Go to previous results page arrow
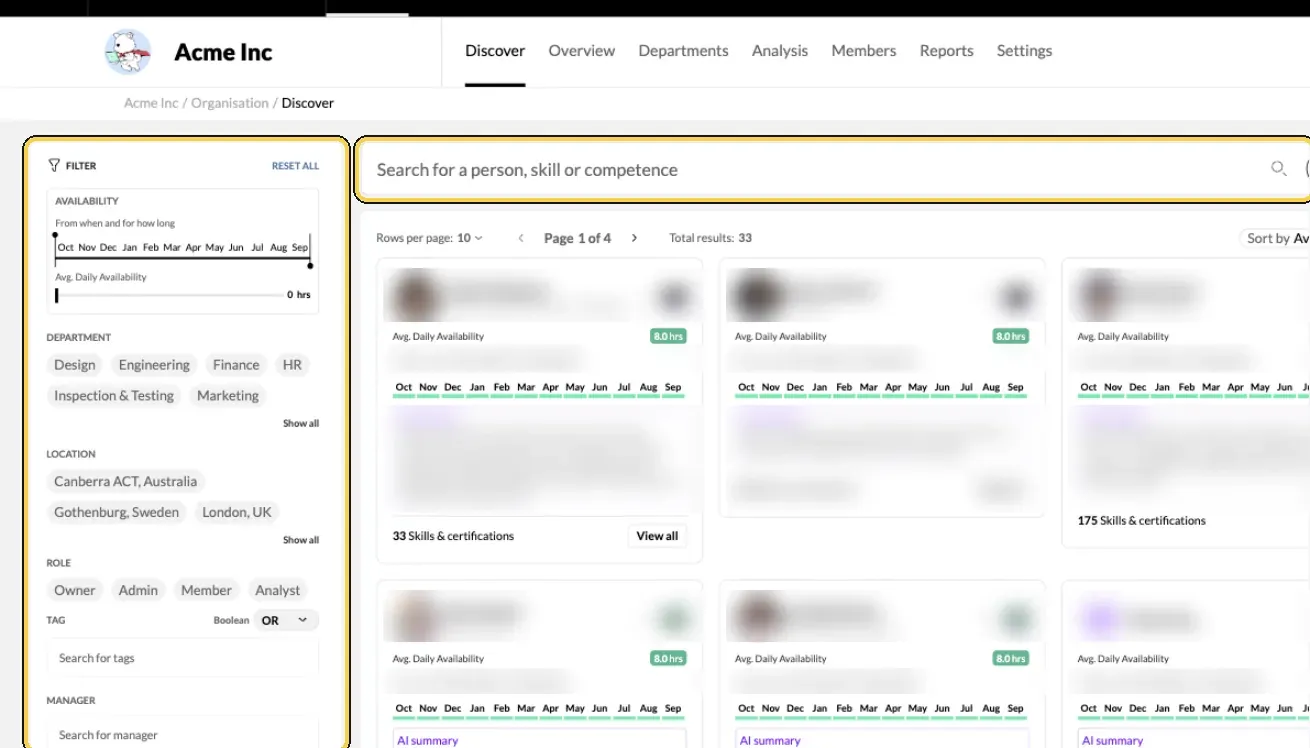 coord(521,238)
